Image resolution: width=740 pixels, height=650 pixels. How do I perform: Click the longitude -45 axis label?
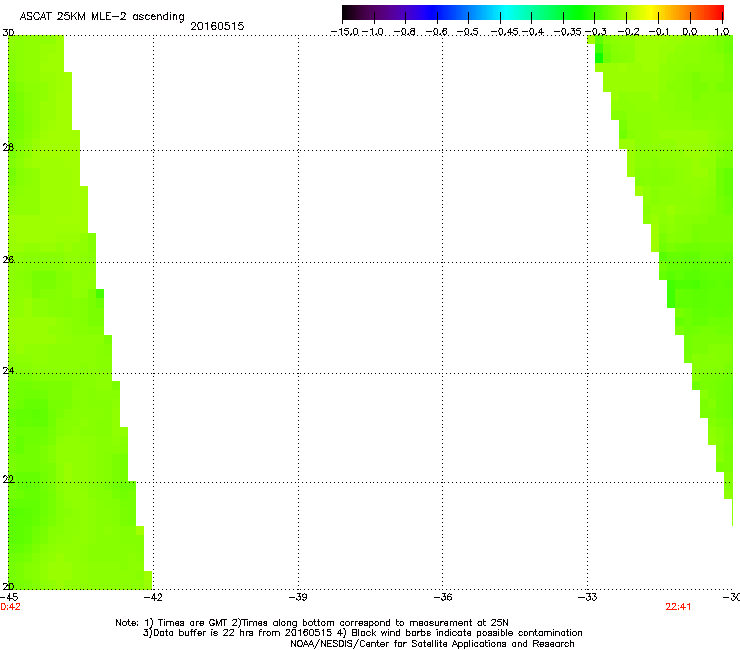pyautogui.click(x=9, y=597)
